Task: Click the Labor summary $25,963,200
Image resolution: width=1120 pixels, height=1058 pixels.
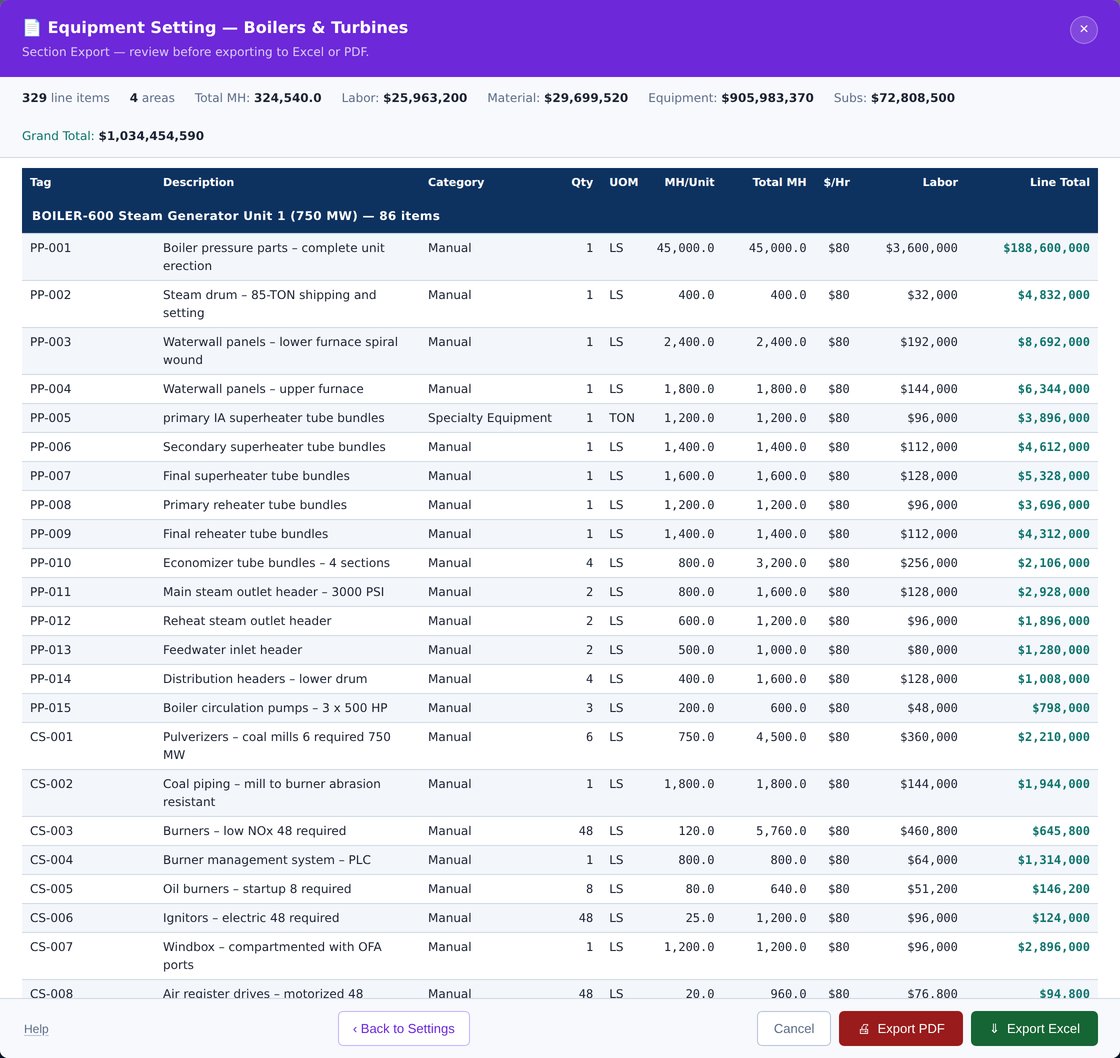Action: 425,98
